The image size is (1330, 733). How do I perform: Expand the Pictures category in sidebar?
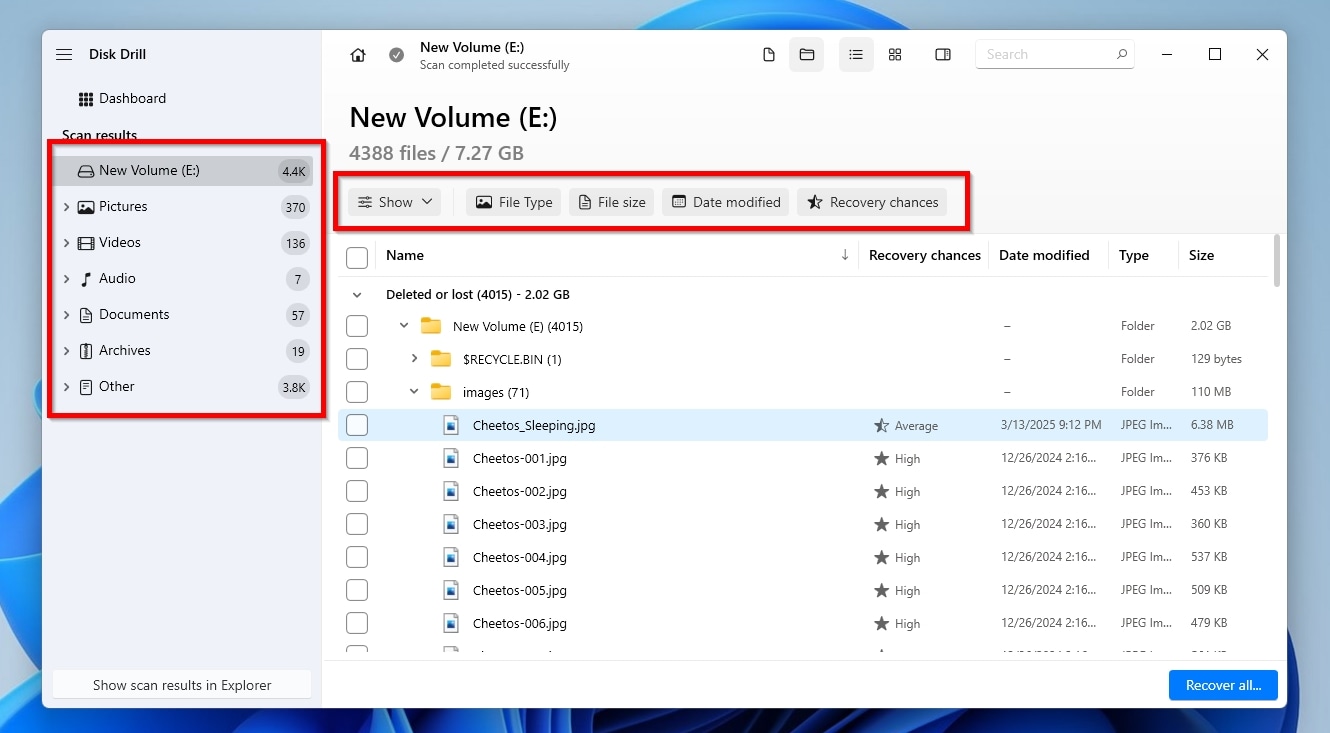point(66,206)
